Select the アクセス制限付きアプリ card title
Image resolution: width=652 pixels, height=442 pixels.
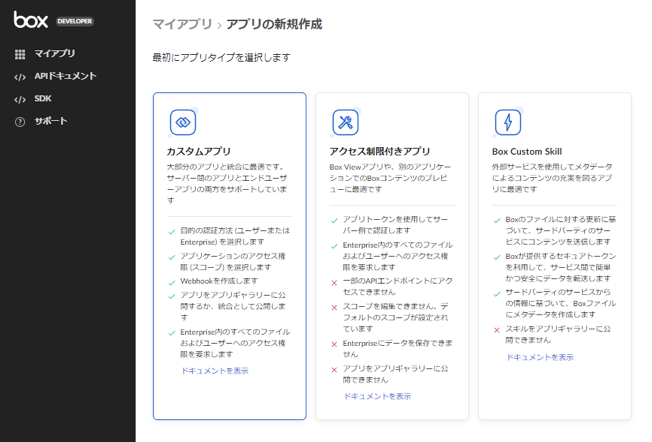[380, 151]
